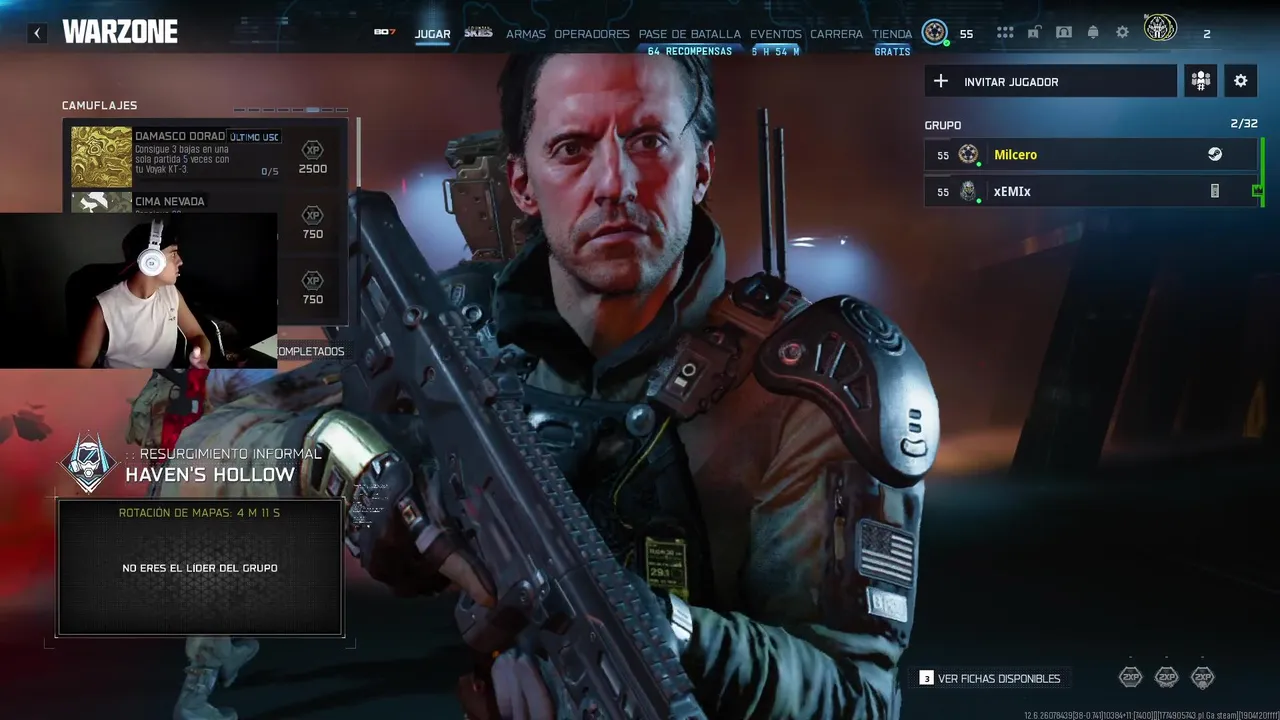Click the GRATIS label under Tienda
Viewport: 1280px width, 720px height.
(x=892, y=52)
